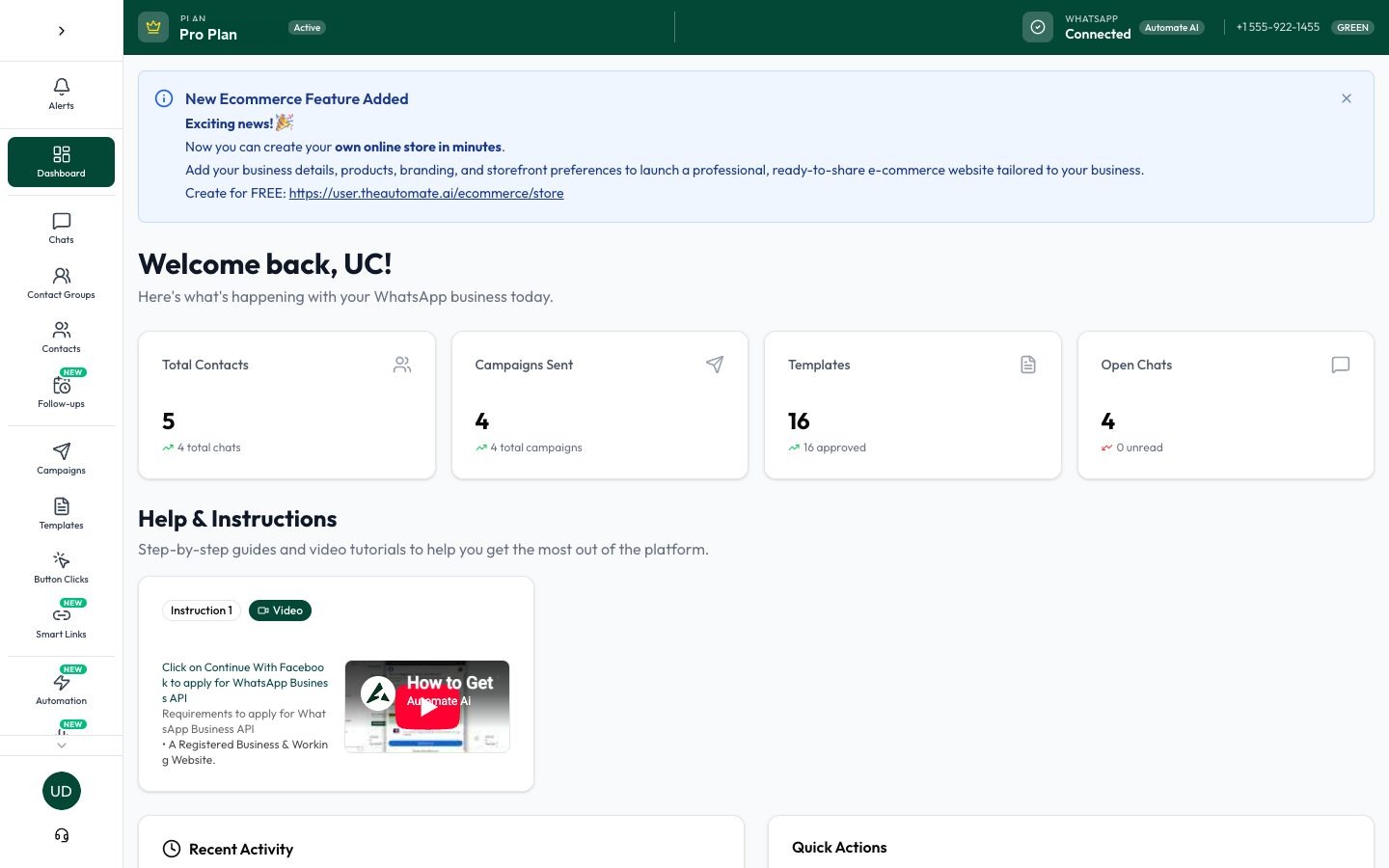Click the Recent Activity clock icon
Viewport: 1389px width, 868px height.
(x=172, y=849)
